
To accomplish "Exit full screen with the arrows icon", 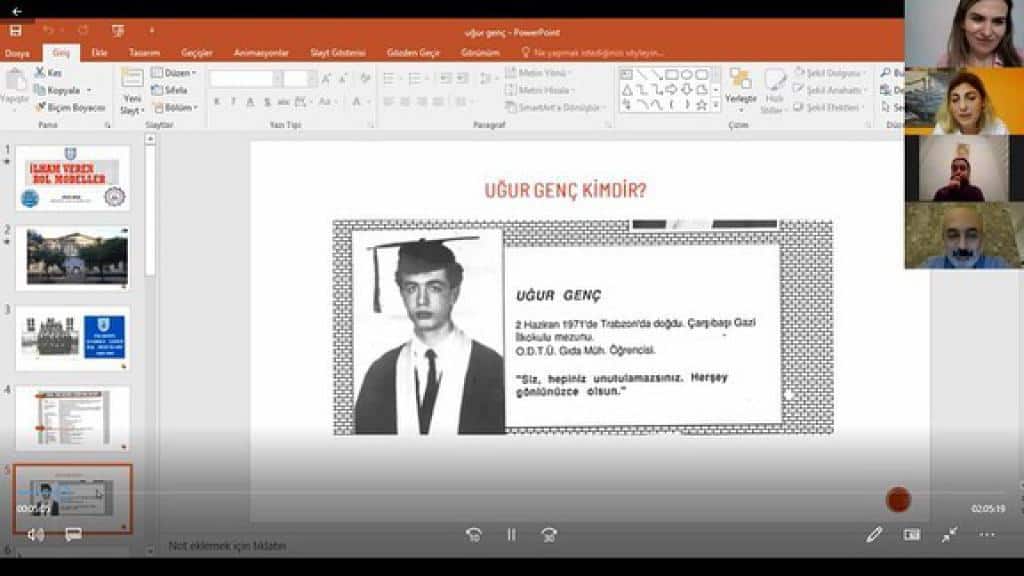I will click(x=950, y=535).
